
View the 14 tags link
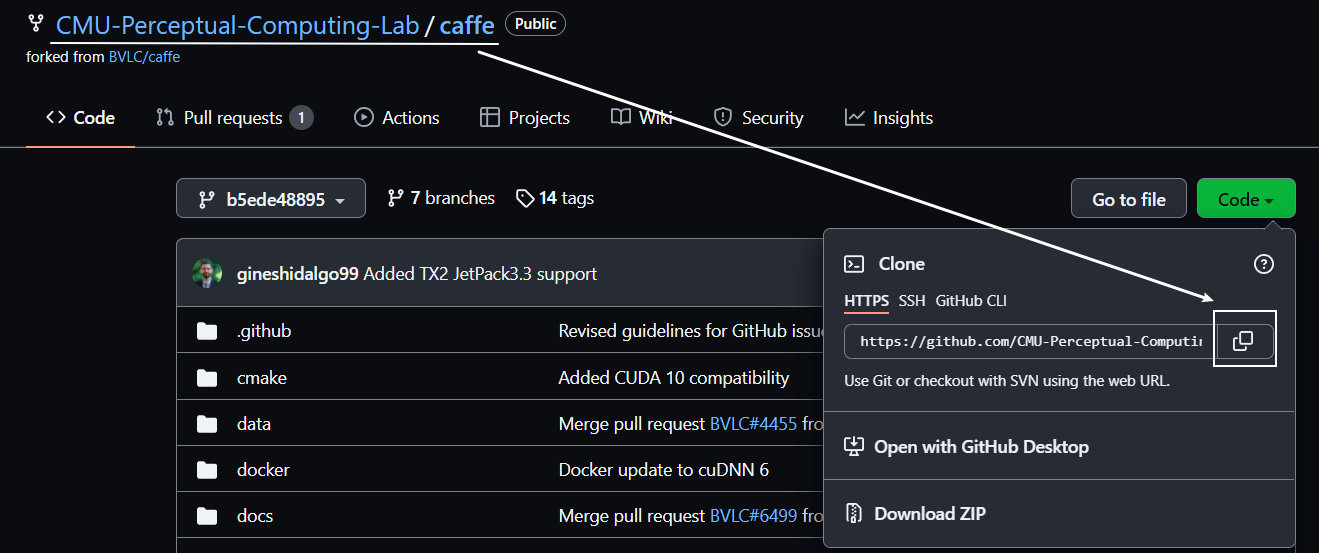pos(555,198)
